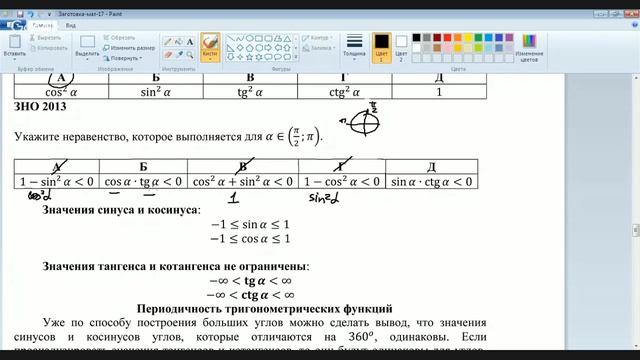
Task: Click the Undo arrow in the title bar
Action: [x=30, y=14]
